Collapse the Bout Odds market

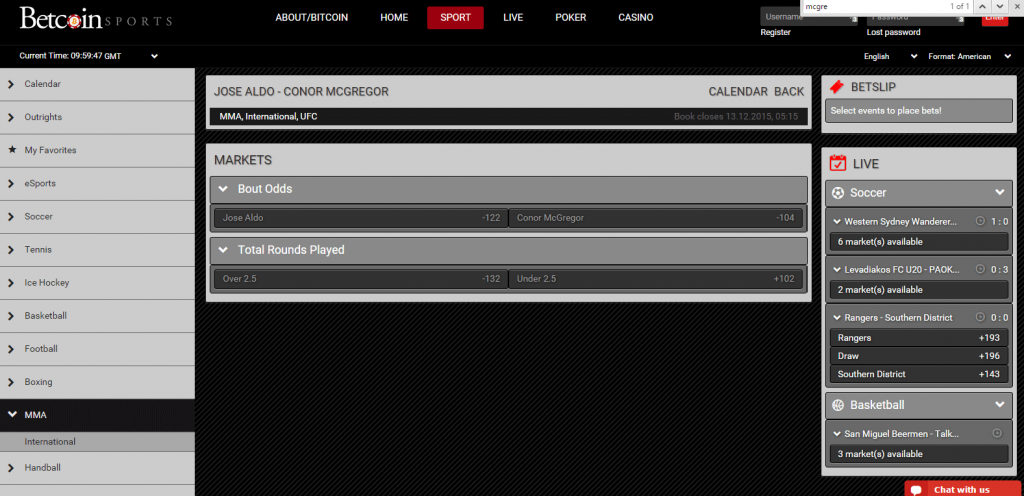click(509, 189)
